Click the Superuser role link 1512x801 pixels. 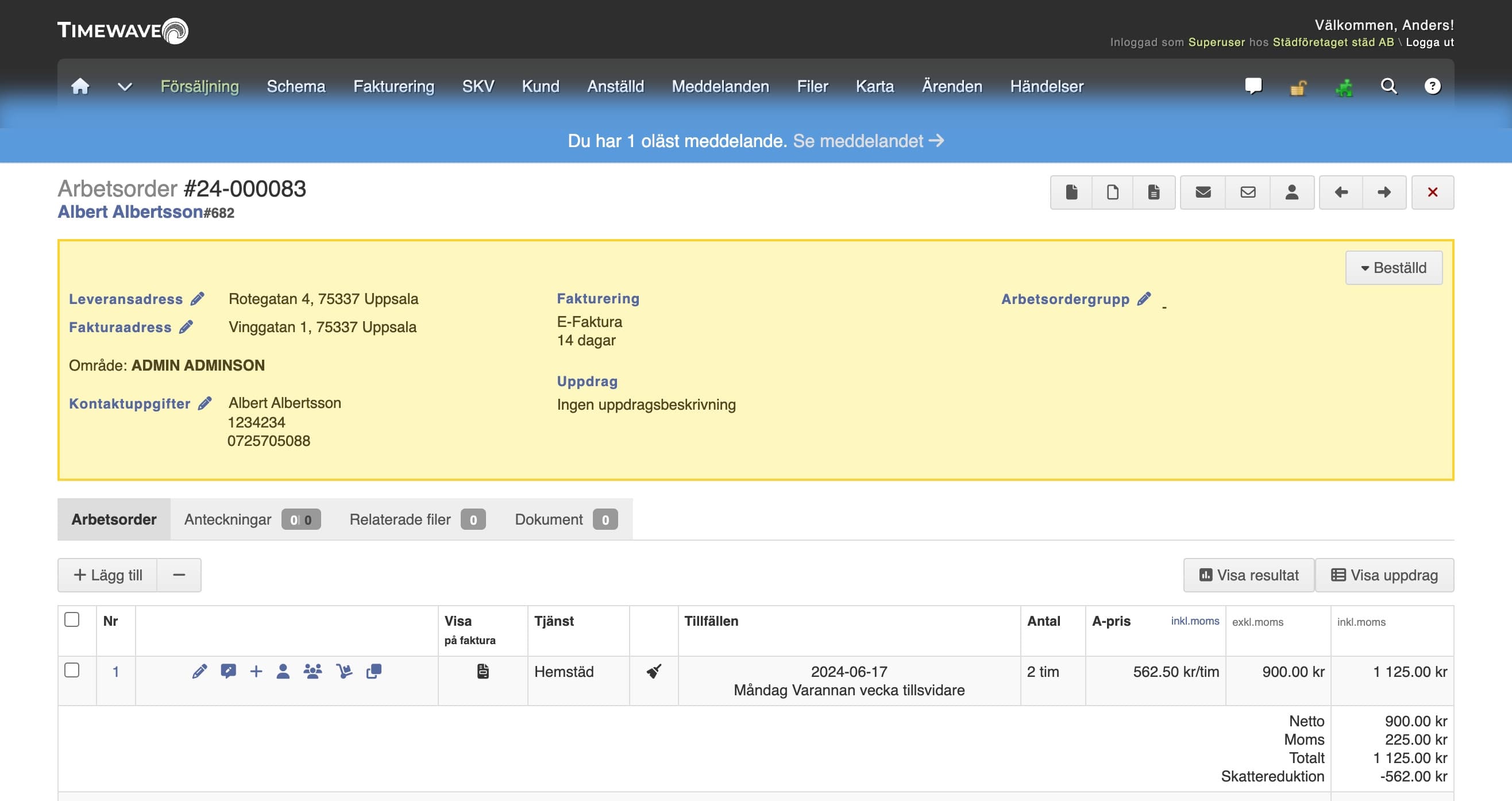pos(1216,43)
